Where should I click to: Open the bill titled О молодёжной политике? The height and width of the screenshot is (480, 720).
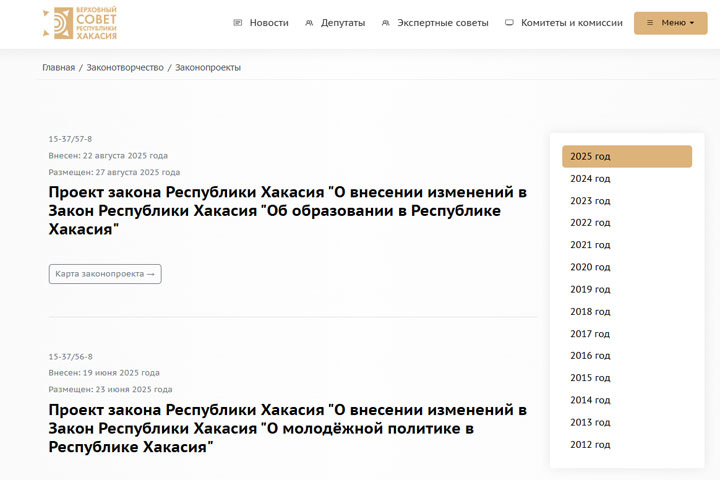point(287,428)
